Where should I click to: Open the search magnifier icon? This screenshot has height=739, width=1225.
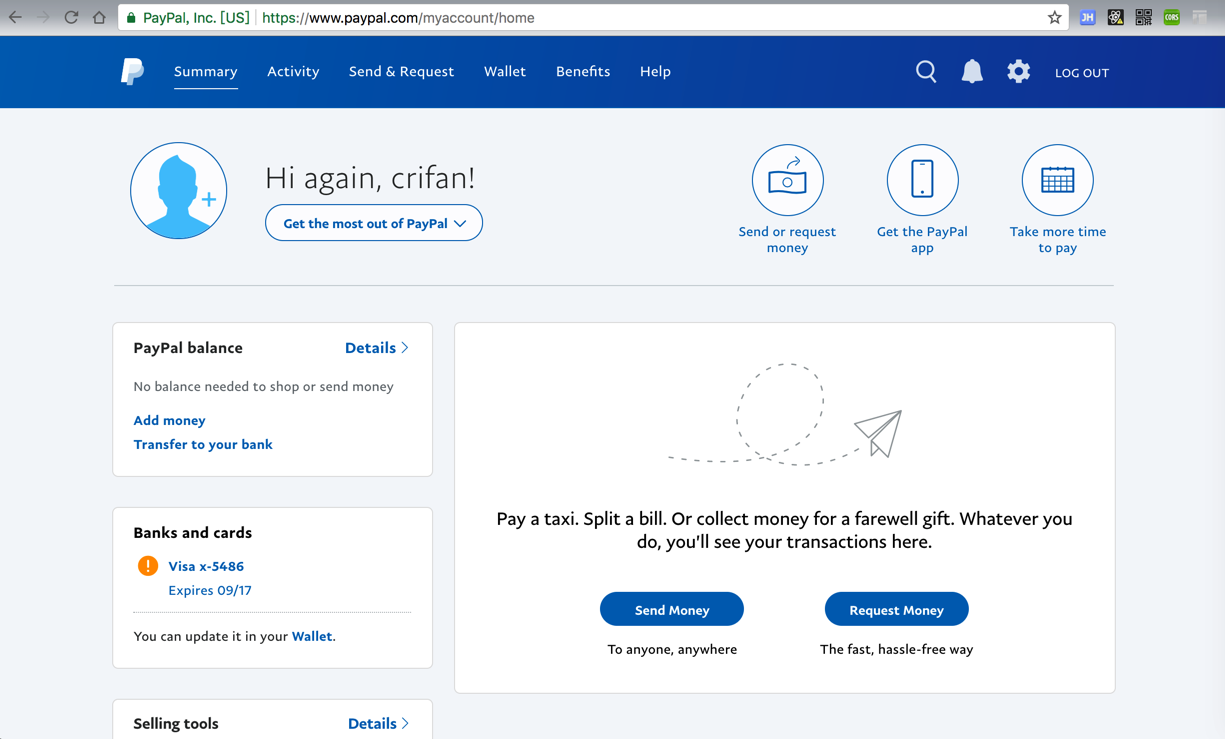pos(926,72)
